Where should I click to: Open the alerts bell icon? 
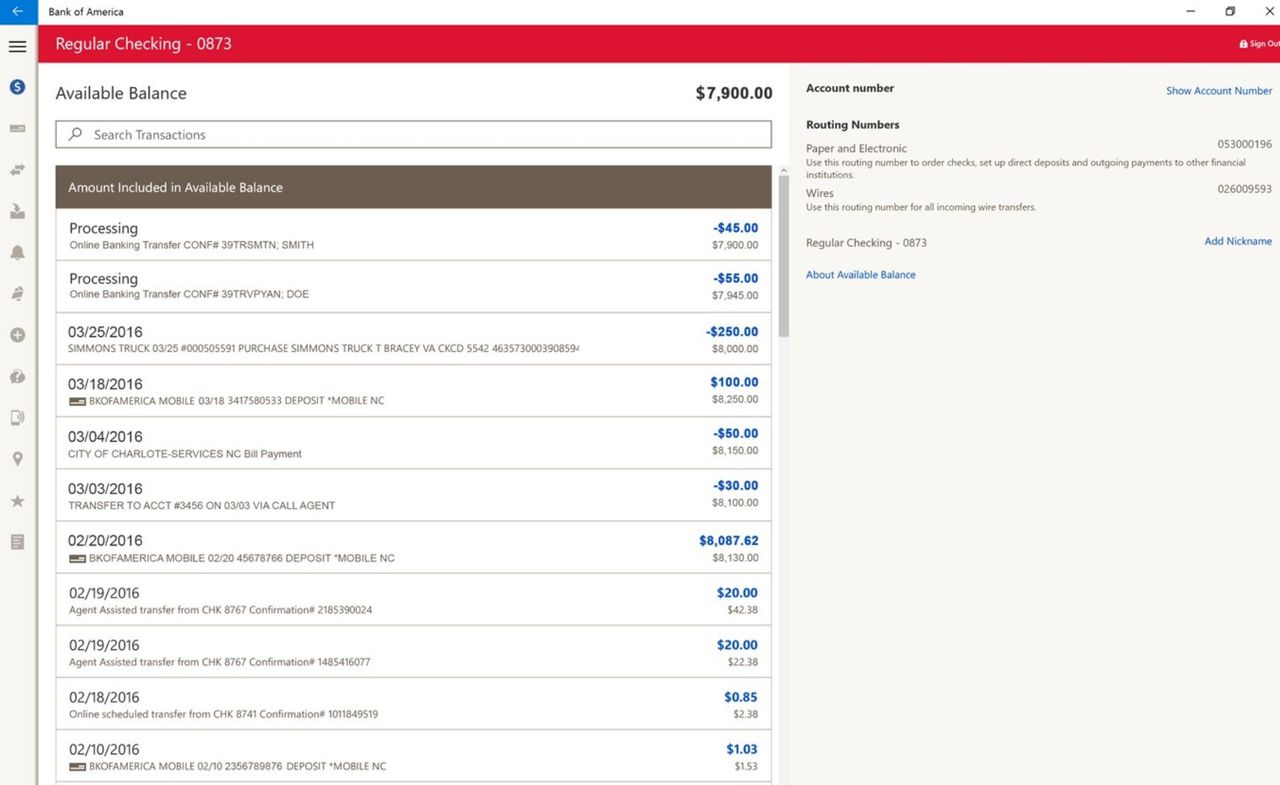coord(17,253)
